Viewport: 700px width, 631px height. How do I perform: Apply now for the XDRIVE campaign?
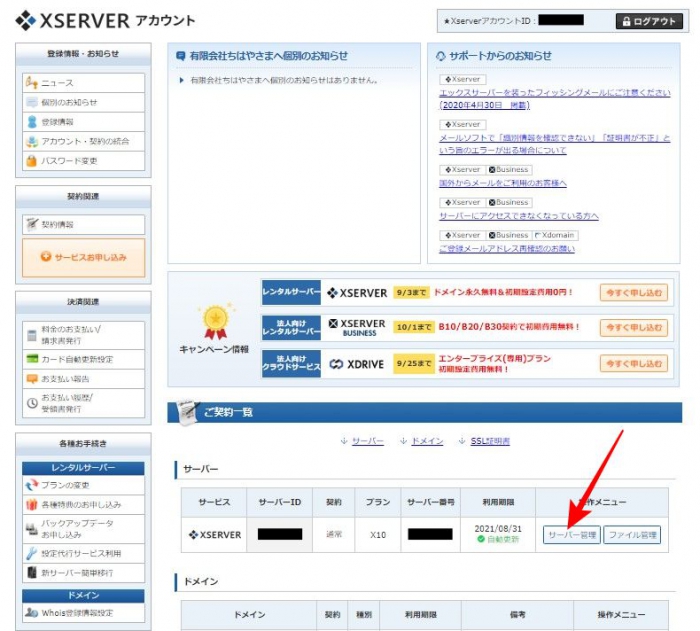(x=634, y=364)
